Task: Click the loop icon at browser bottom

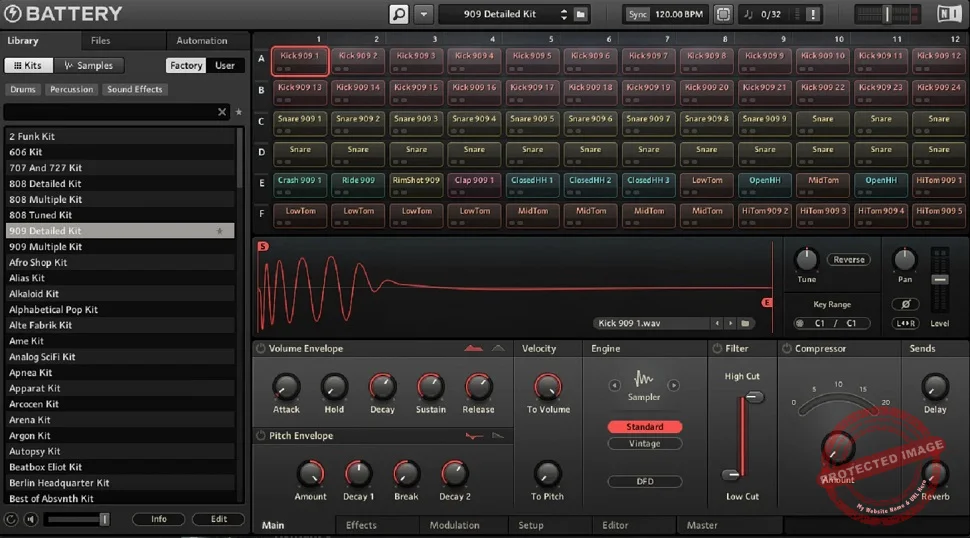Action: [11, 519]
